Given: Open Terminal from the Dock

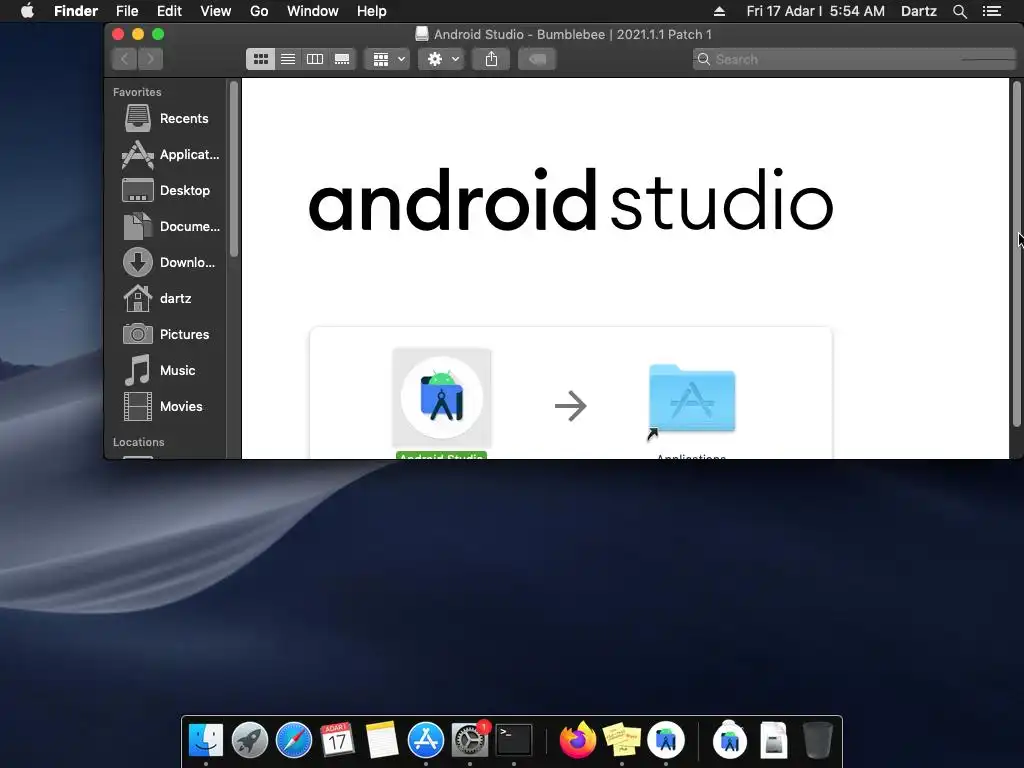Looking at the screenshot, I should (514, 740).
